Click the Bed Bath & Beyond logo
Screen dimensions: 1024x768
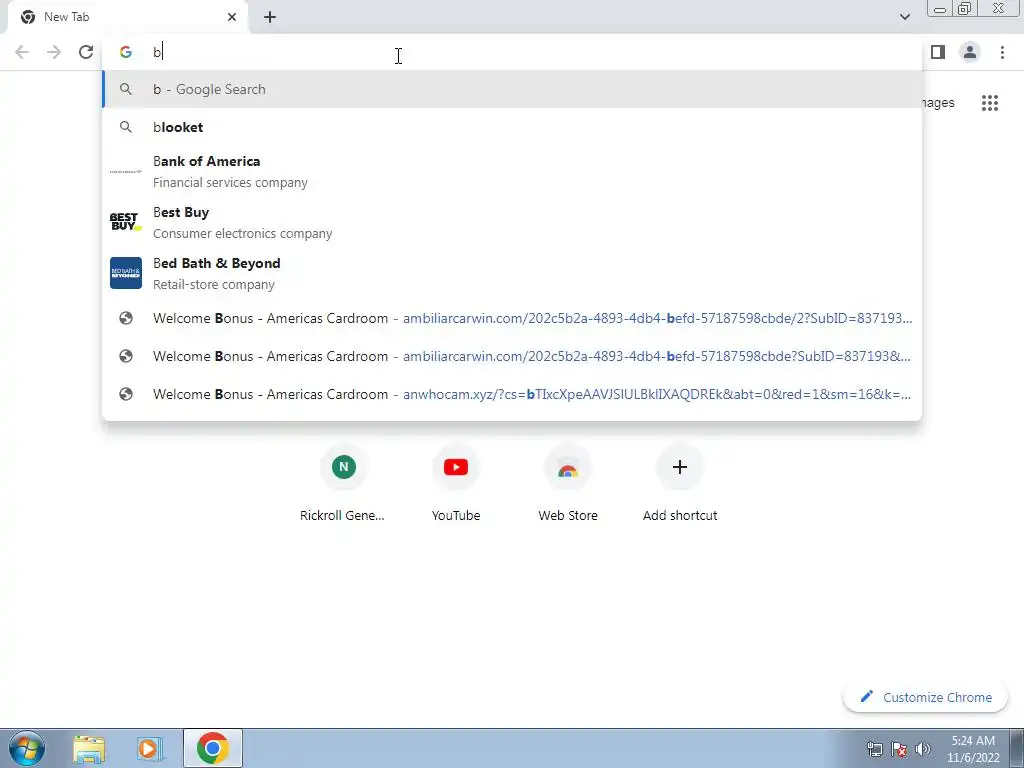(125, 273)
